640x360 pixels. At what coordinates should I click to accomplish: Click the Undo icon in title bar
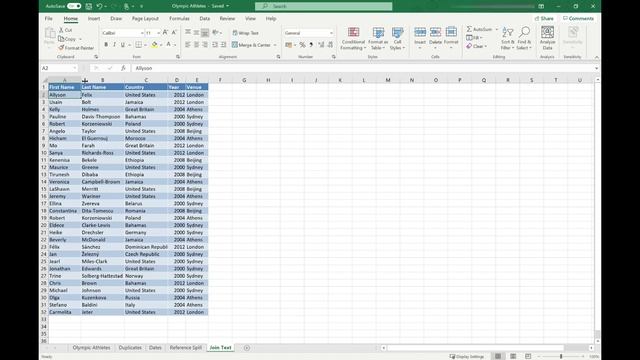click(99, 6)
